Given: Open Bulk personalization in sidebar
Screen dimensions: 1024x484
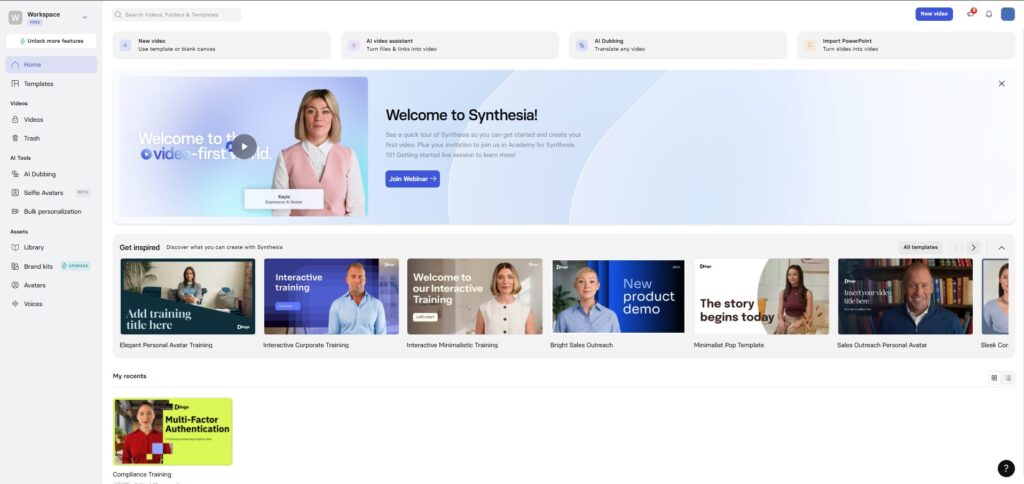Looking at the screenshot, I should 51,212.
